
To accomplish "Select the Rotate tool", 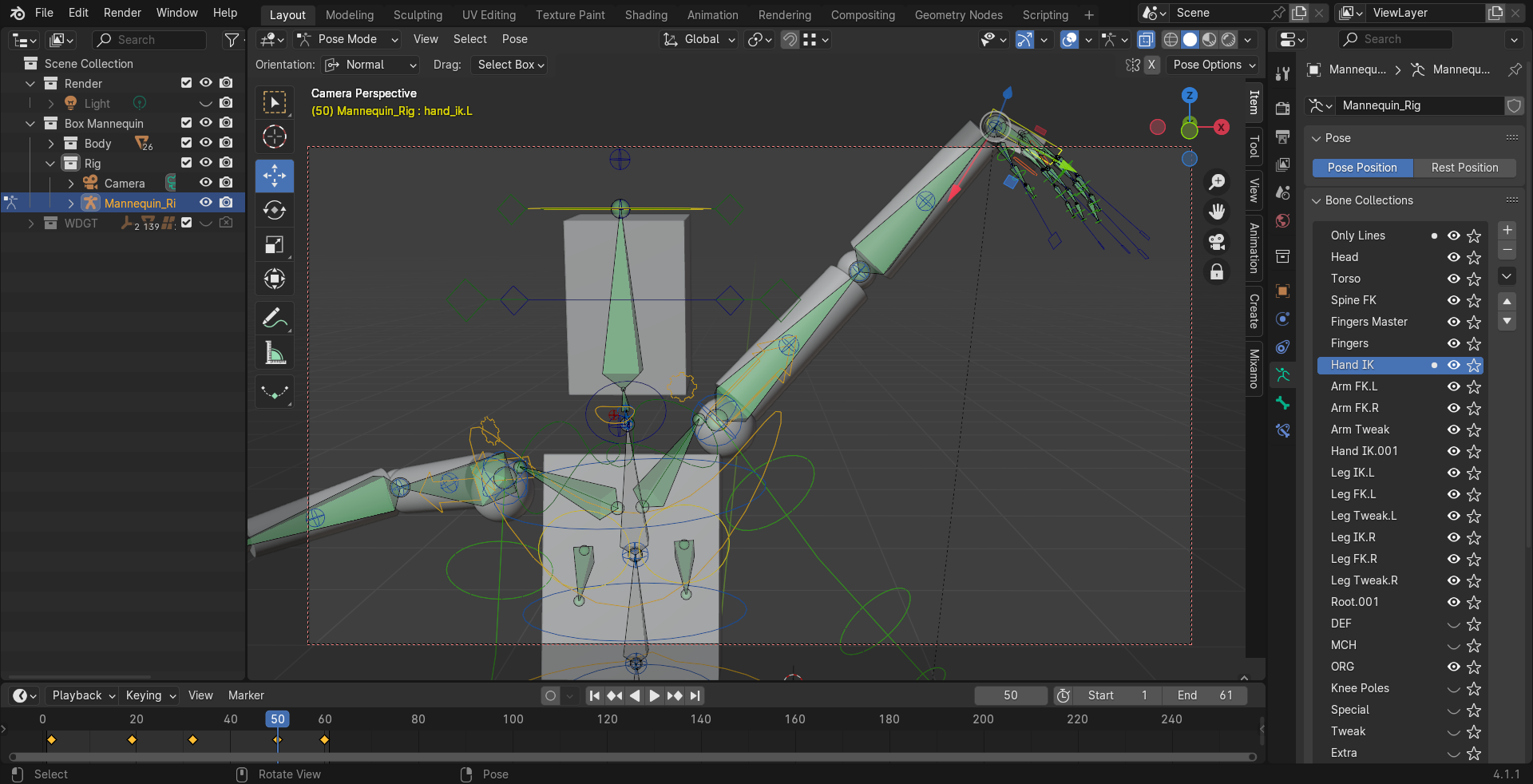I will (275, 210).
